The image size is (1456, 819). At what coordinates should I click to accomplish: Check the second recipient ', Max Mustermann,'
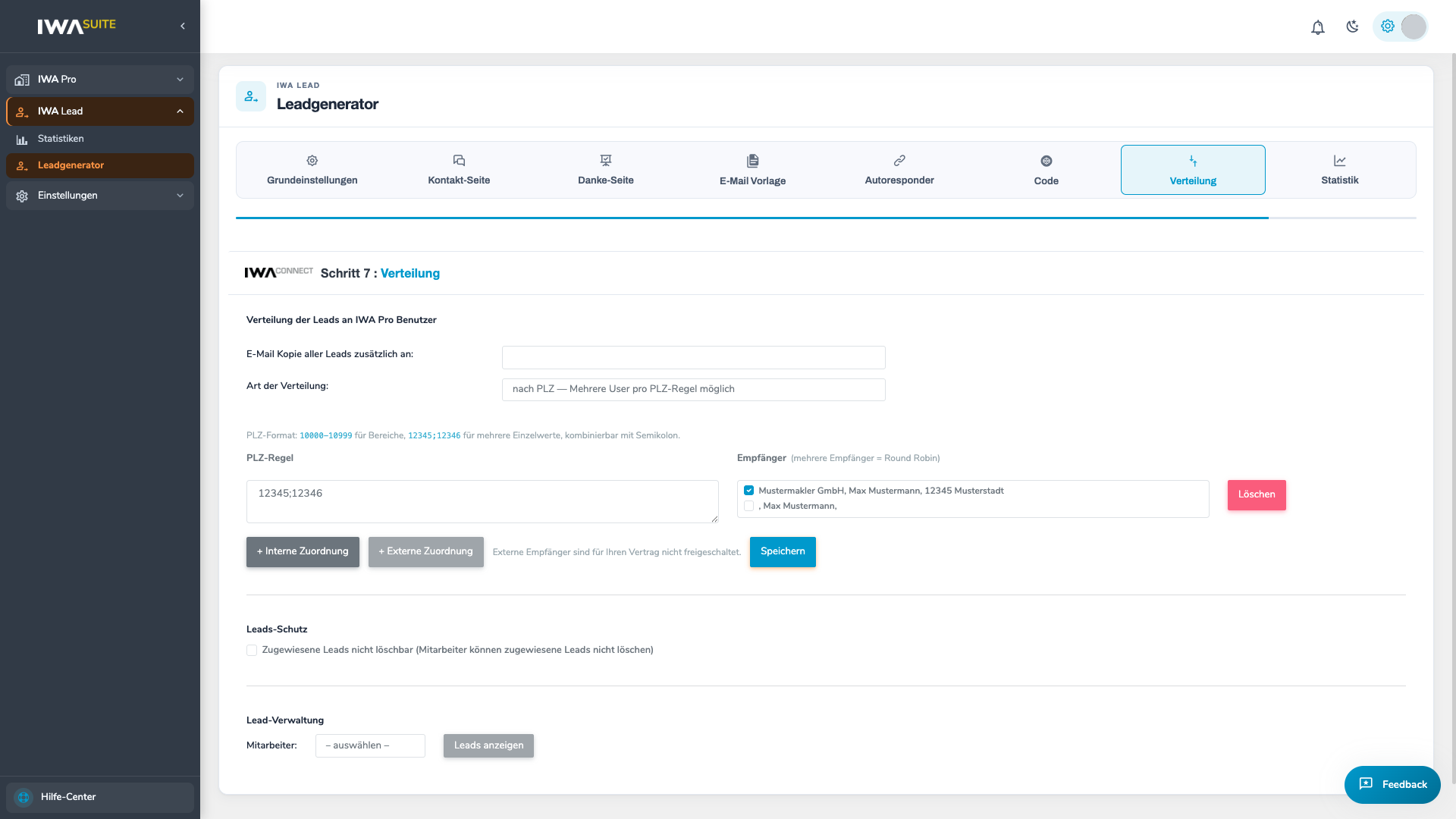749,506
